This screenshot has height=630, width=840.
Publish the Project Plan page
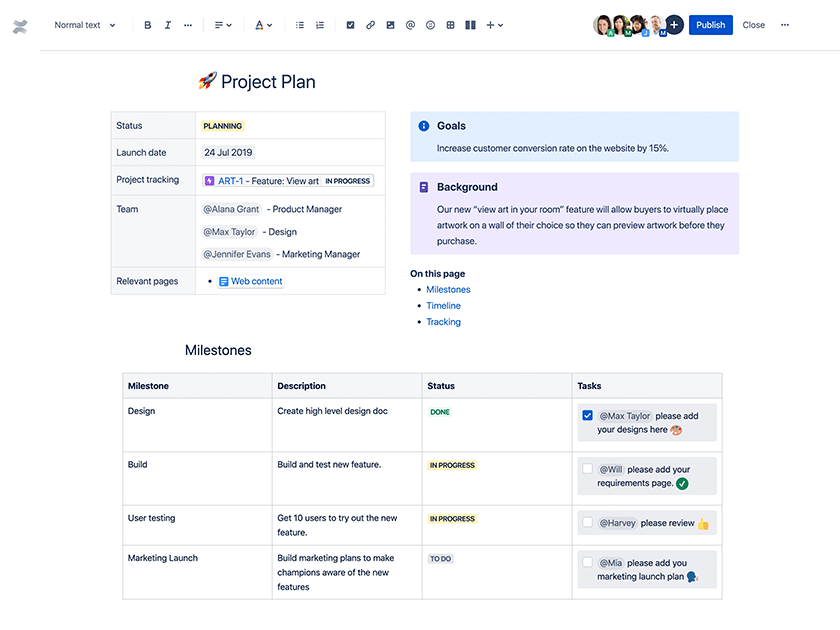point(710,25)
